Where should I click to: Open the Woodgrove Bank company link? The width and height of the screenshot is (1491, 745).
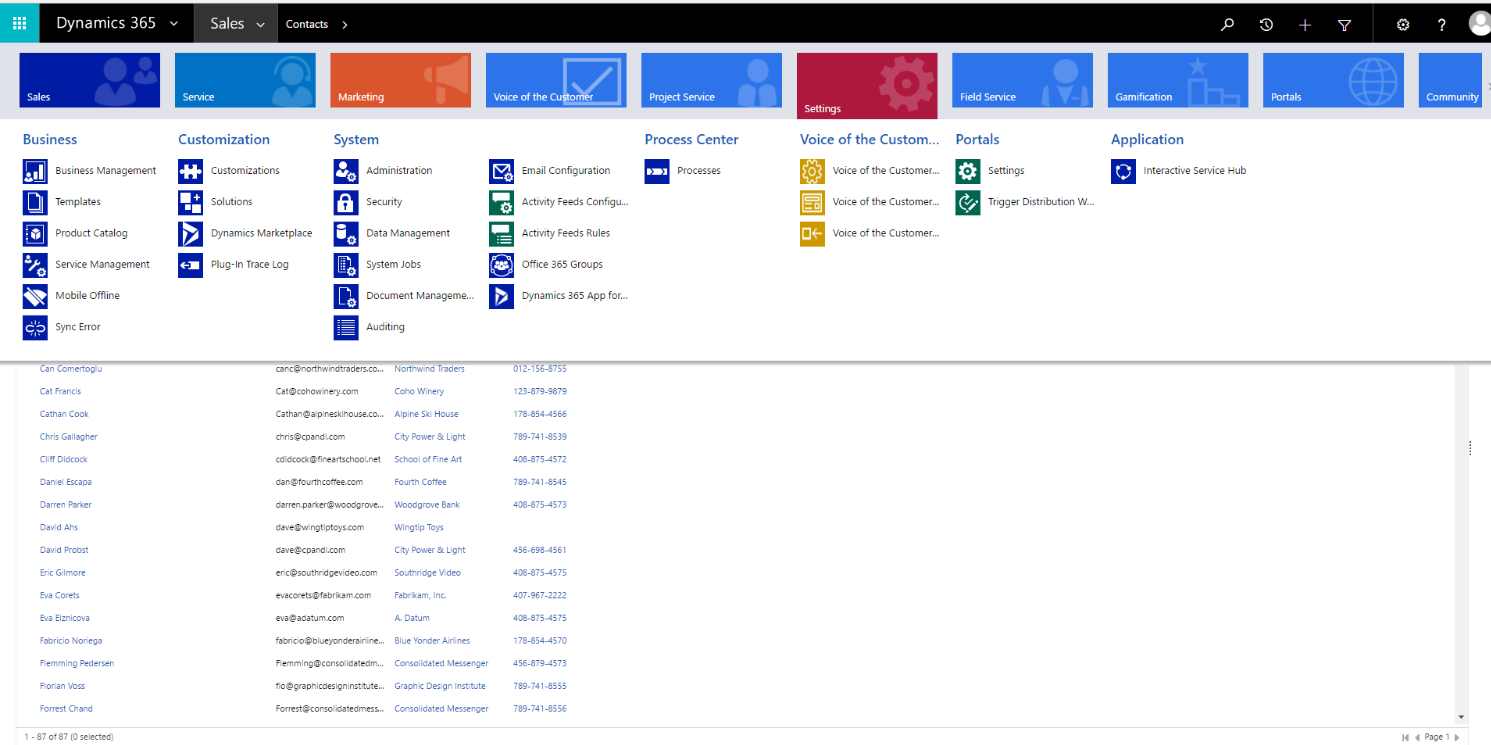click(427, 505)
